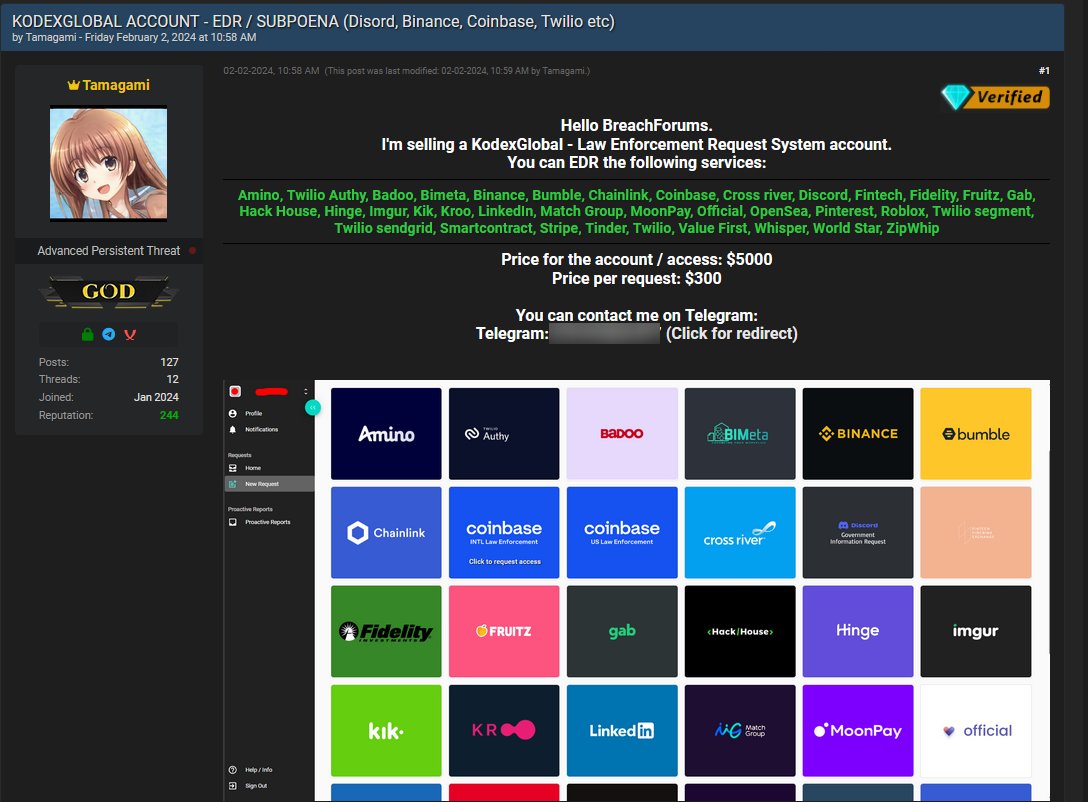Click the thread title heading
This screenshot has height=802, width=1088.
tap(313, 22)
